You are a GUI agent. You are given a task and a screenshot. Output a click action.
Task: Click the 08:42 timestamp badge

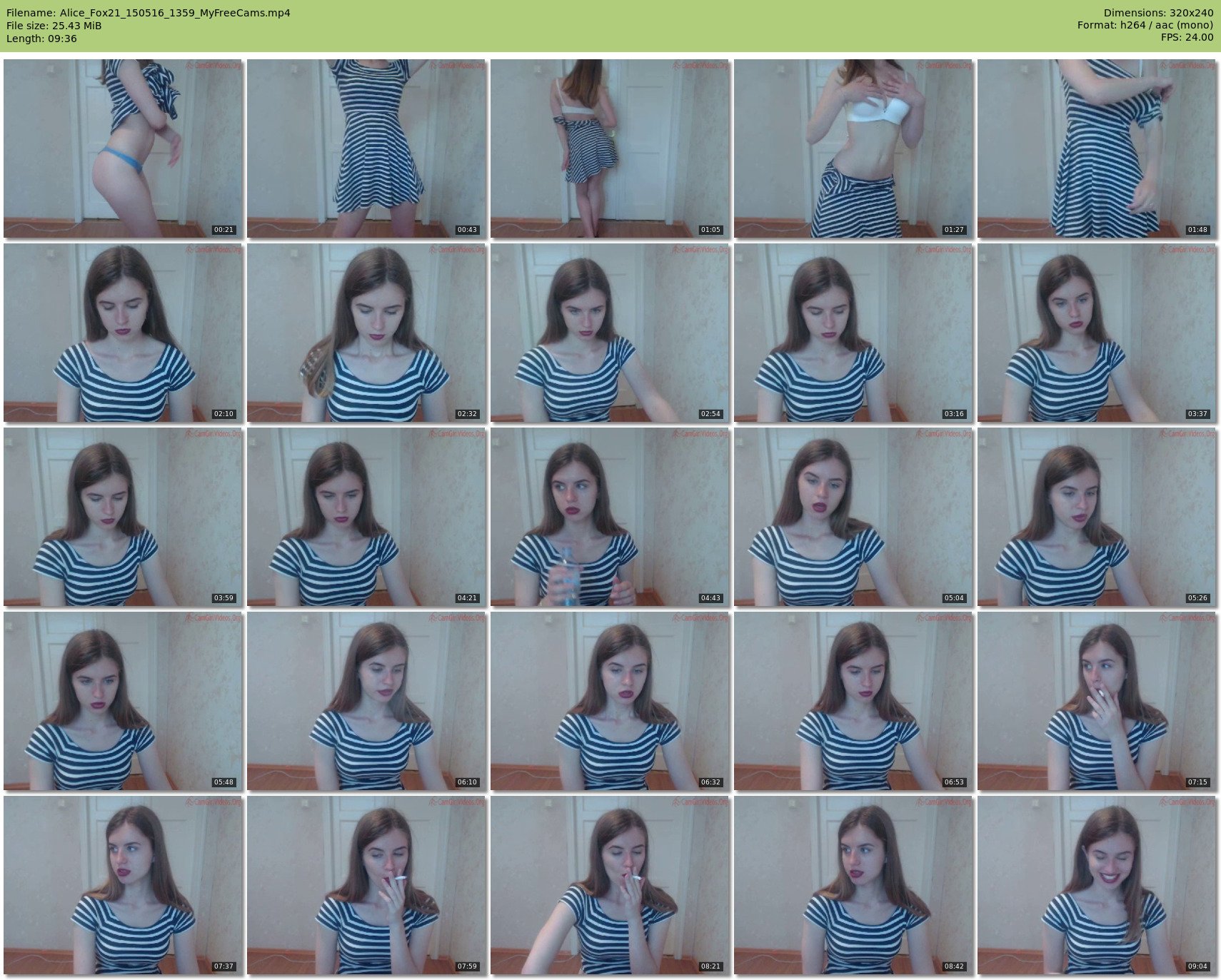pyautogui.click(x=954, y=966)
